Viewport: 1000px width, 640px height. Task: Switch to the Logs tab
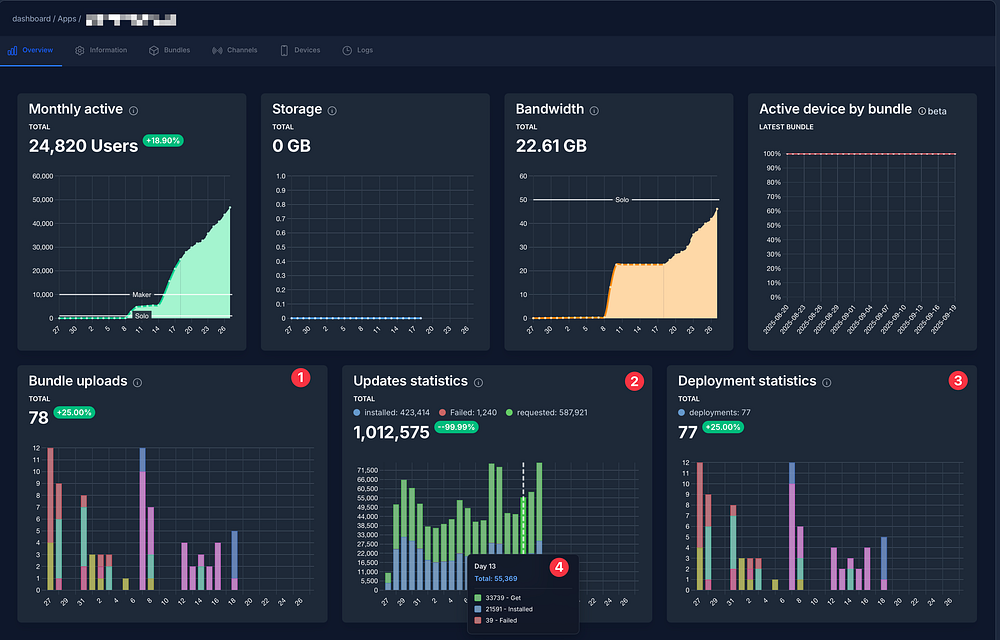pos(358,50)
